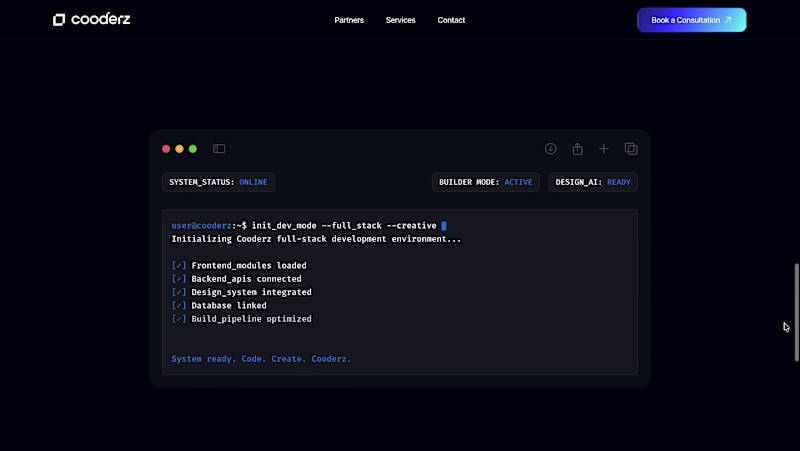Click the Initializing Cooderz environment line
Screen dimensions: 800x451
tap(316, 239)
